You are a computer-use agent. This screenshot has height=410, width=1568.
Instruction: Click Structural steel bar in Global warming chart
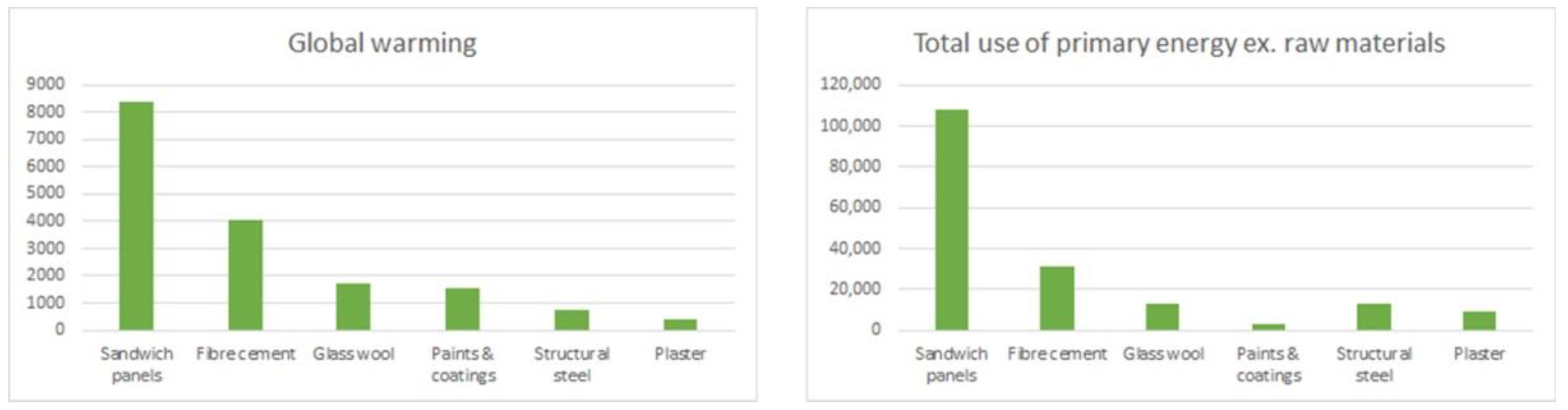(572, 320)
